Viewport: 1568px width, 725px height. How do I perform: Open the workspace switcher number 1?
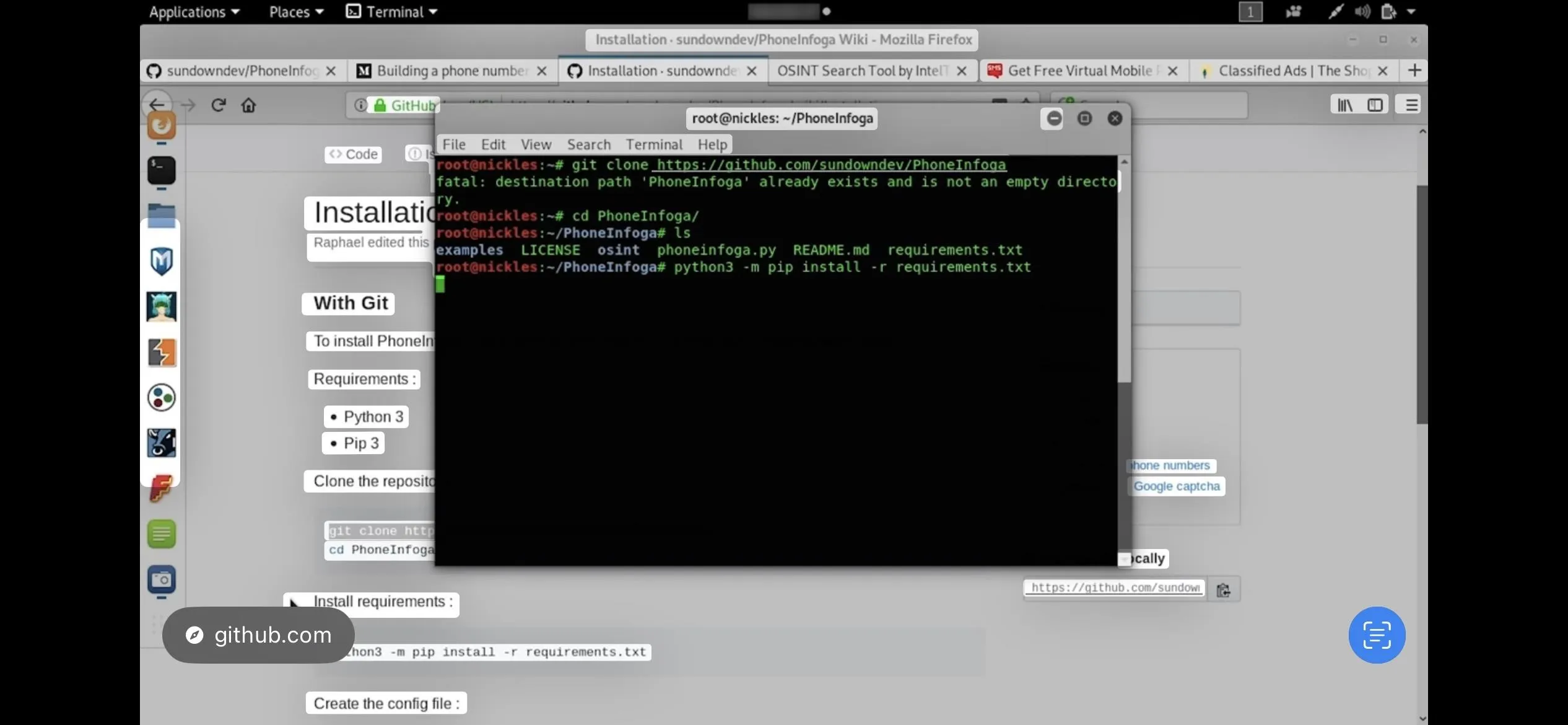click(1250, 11)
